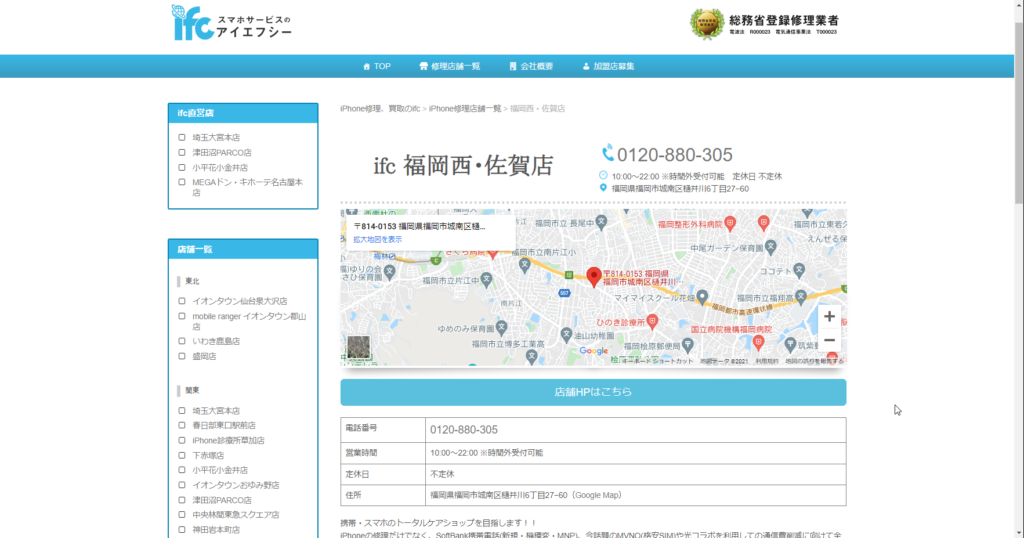The image size is (1024, 538).
Task: Open イオンタウン仙台泉大沢店 store page
Action: pyautogui.click(x=240, y=301)
